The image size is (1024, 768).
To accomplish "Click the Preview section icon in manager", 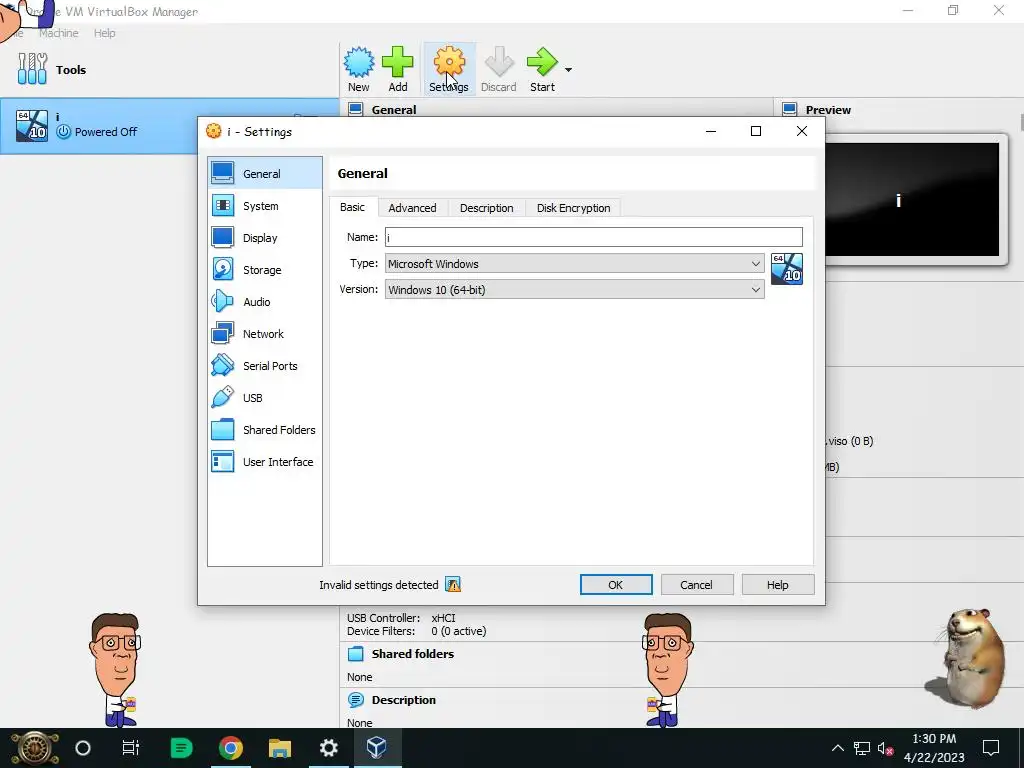I will [790, 110].
